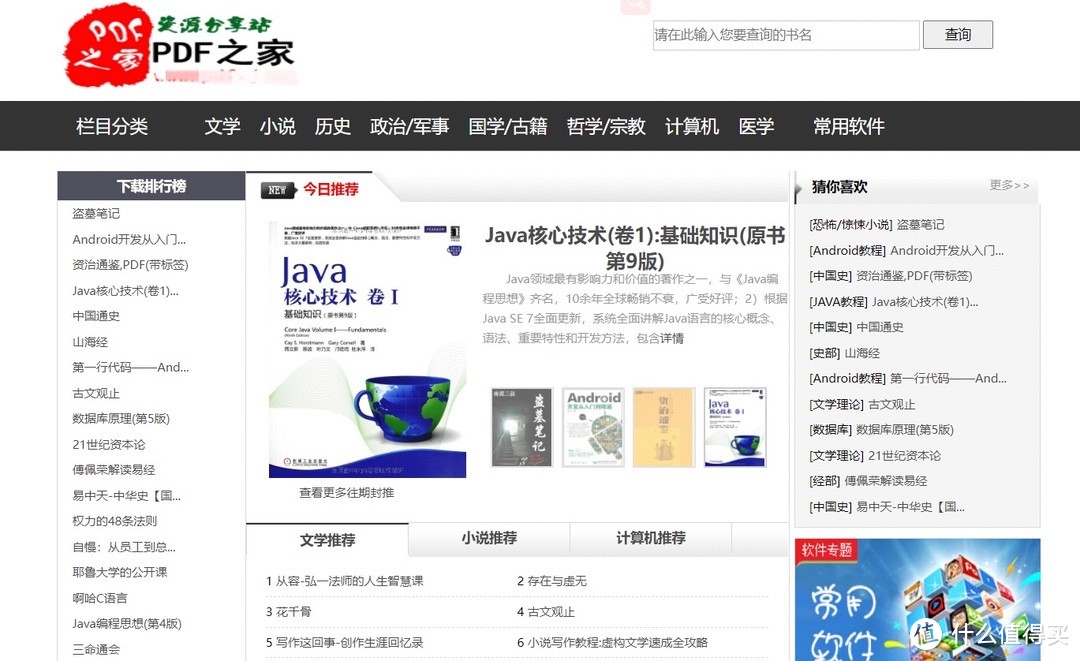Open 自慢:从员工到总... ranking entry
This screenshot has width=1080, height=661.
[x=123, y=547]
